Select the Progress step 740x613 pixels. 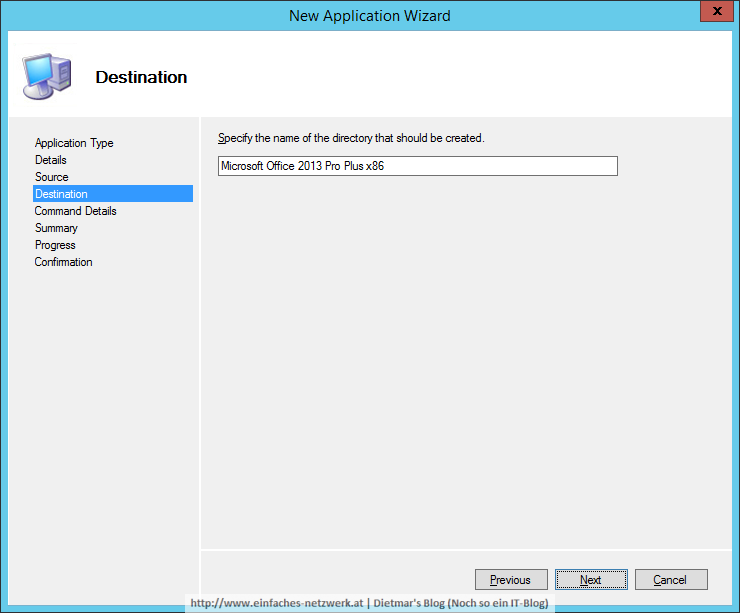pyautogui.click(x=55, y=245)
